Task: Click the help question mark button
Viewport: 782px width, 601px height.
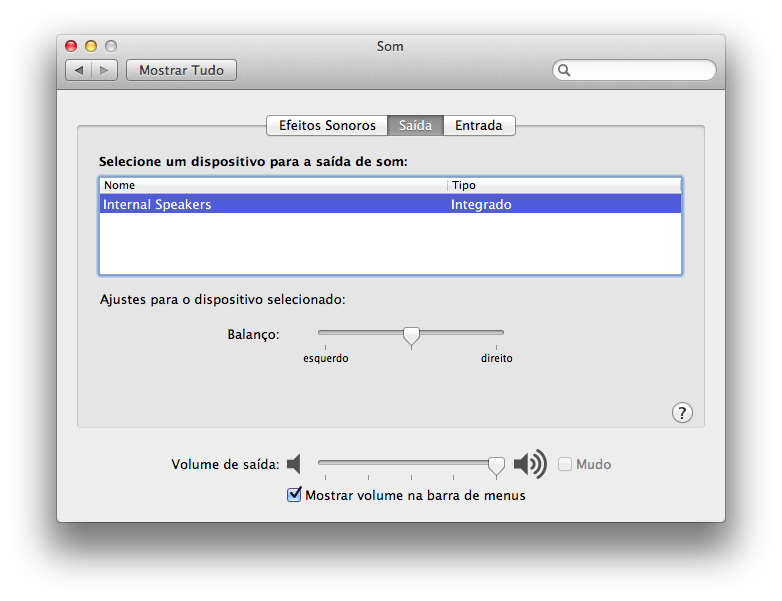Action: (x=682, y=413)
